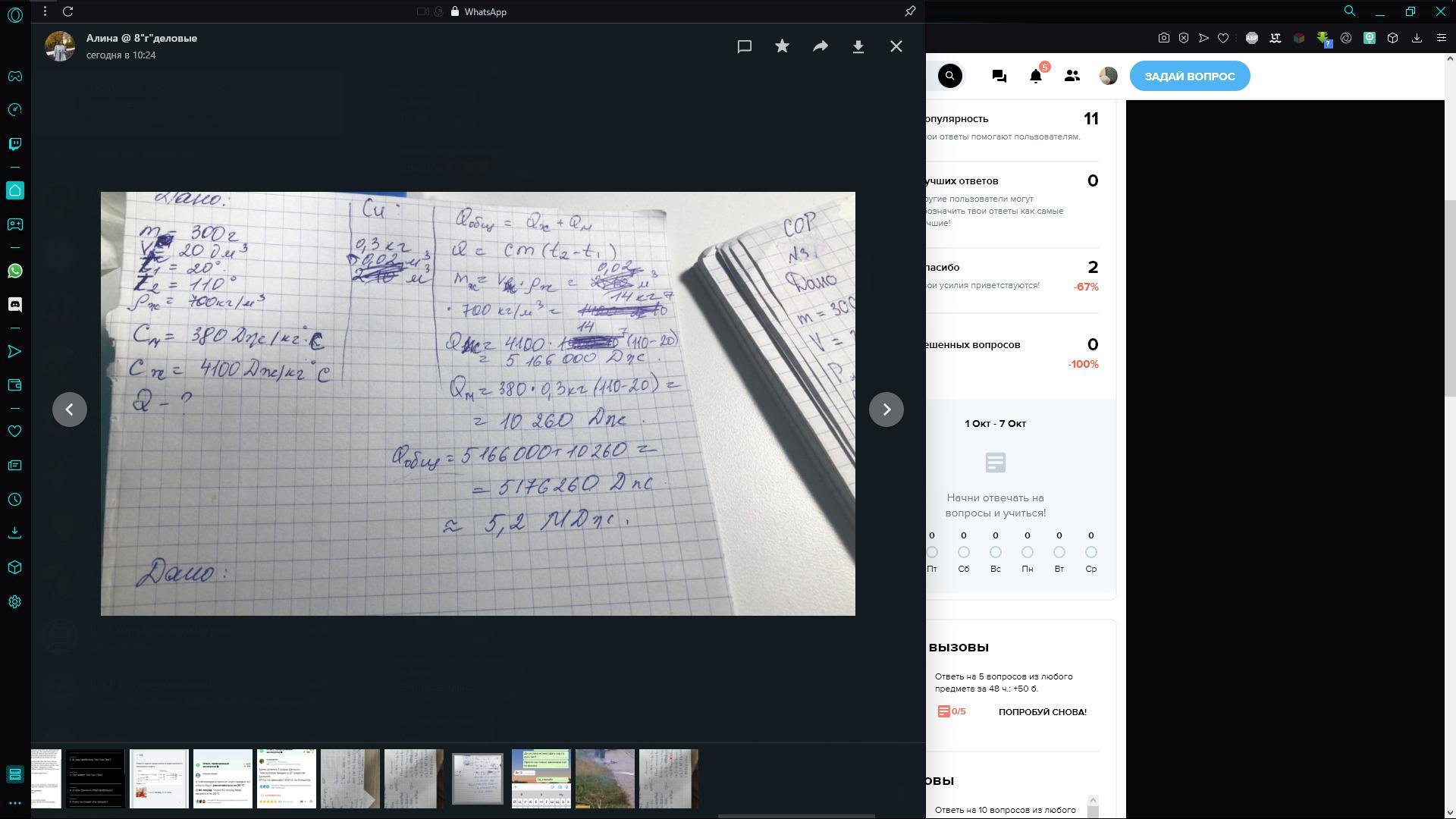Open the panel's three-dot menu

point(45,11)
